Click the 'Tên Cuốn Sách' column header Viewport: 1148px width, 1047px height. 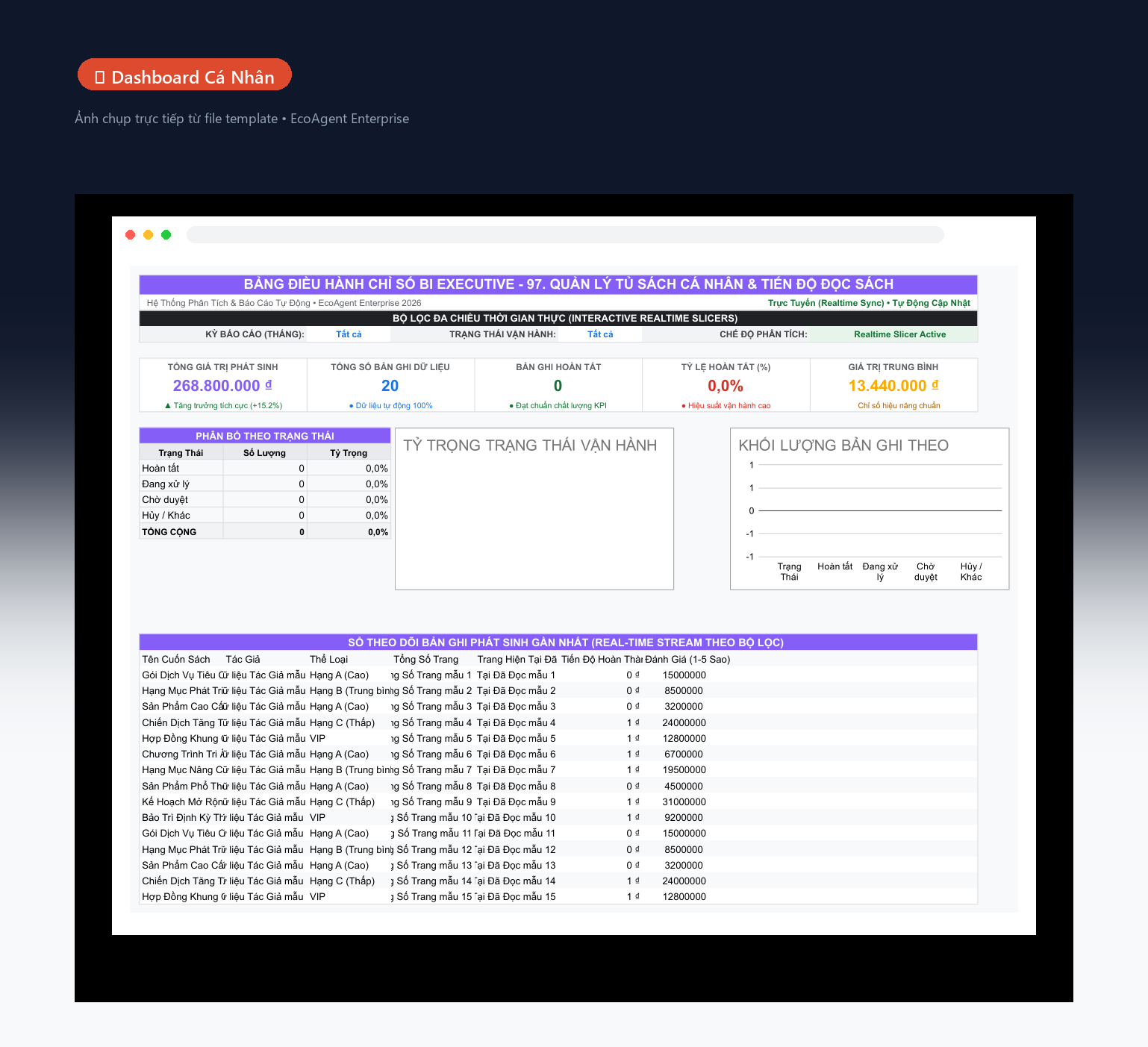pos(176,660)
